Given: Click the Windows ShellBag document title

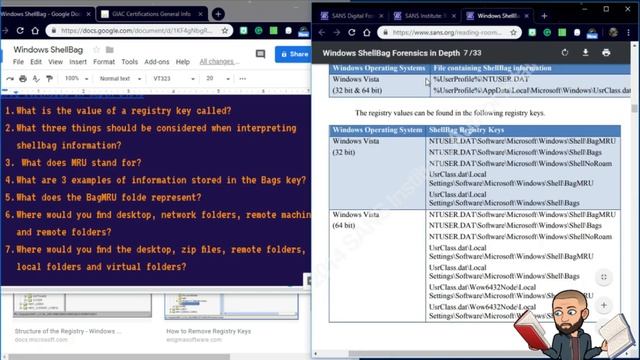Looking at the screenshot, I should [x=48, y=49].
